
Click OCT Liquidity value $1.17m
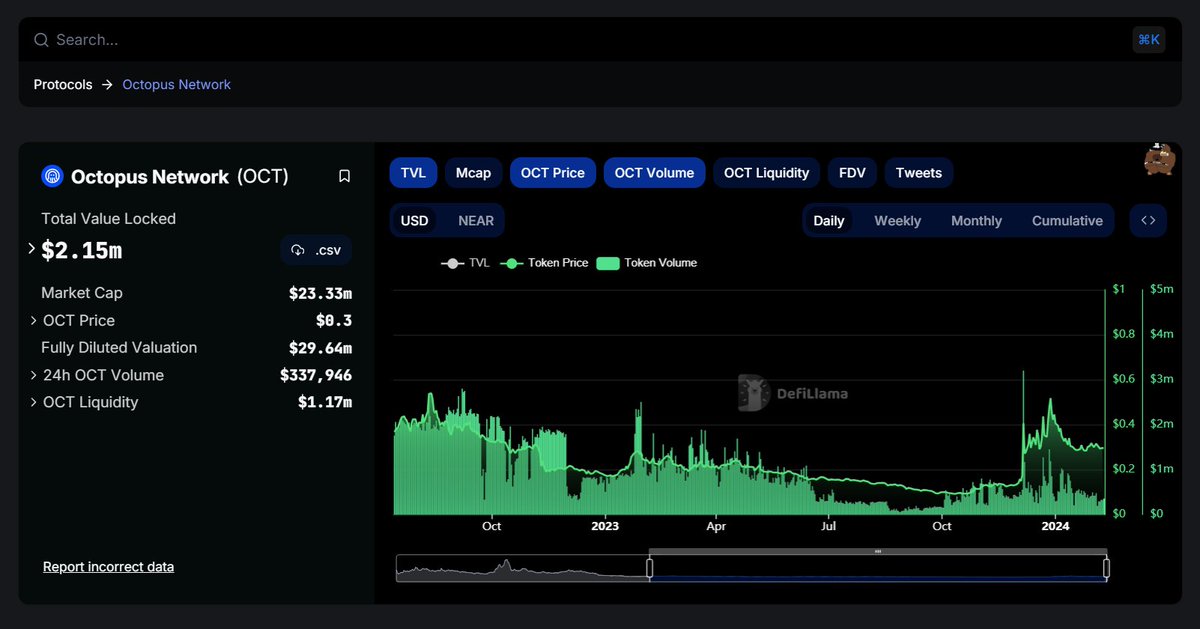pos(325,403)
